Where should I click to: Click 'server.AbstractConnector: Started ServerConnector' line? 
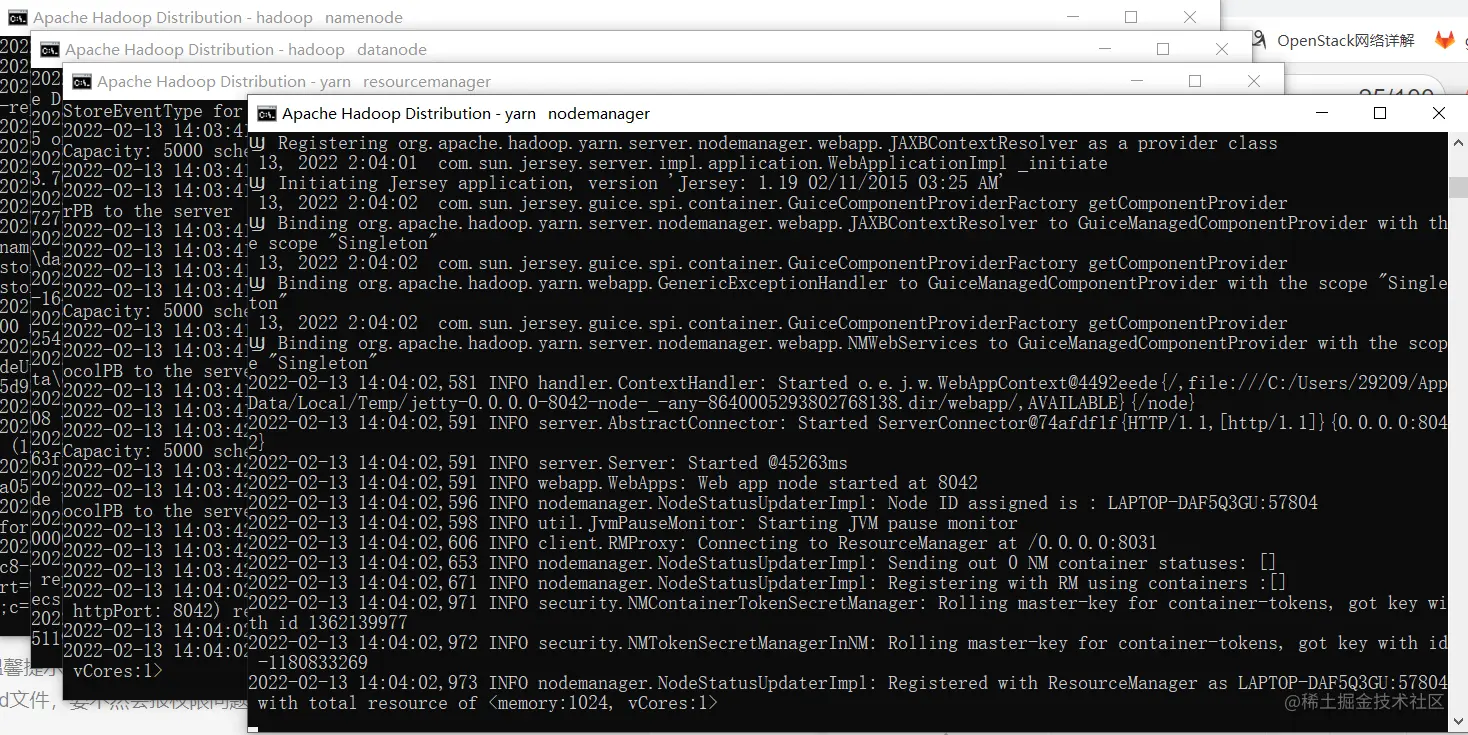coord(848,423)
